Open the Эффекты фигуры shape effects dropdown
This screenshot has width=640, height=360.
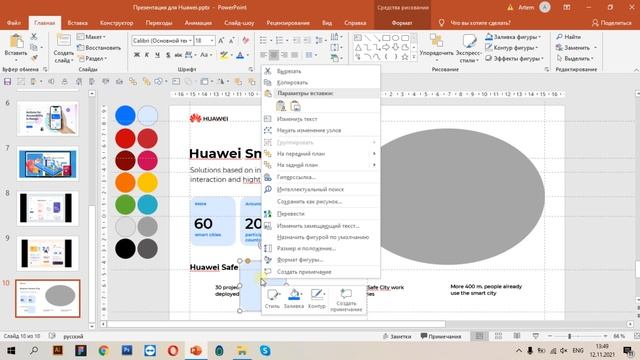[x=514, y=58]
